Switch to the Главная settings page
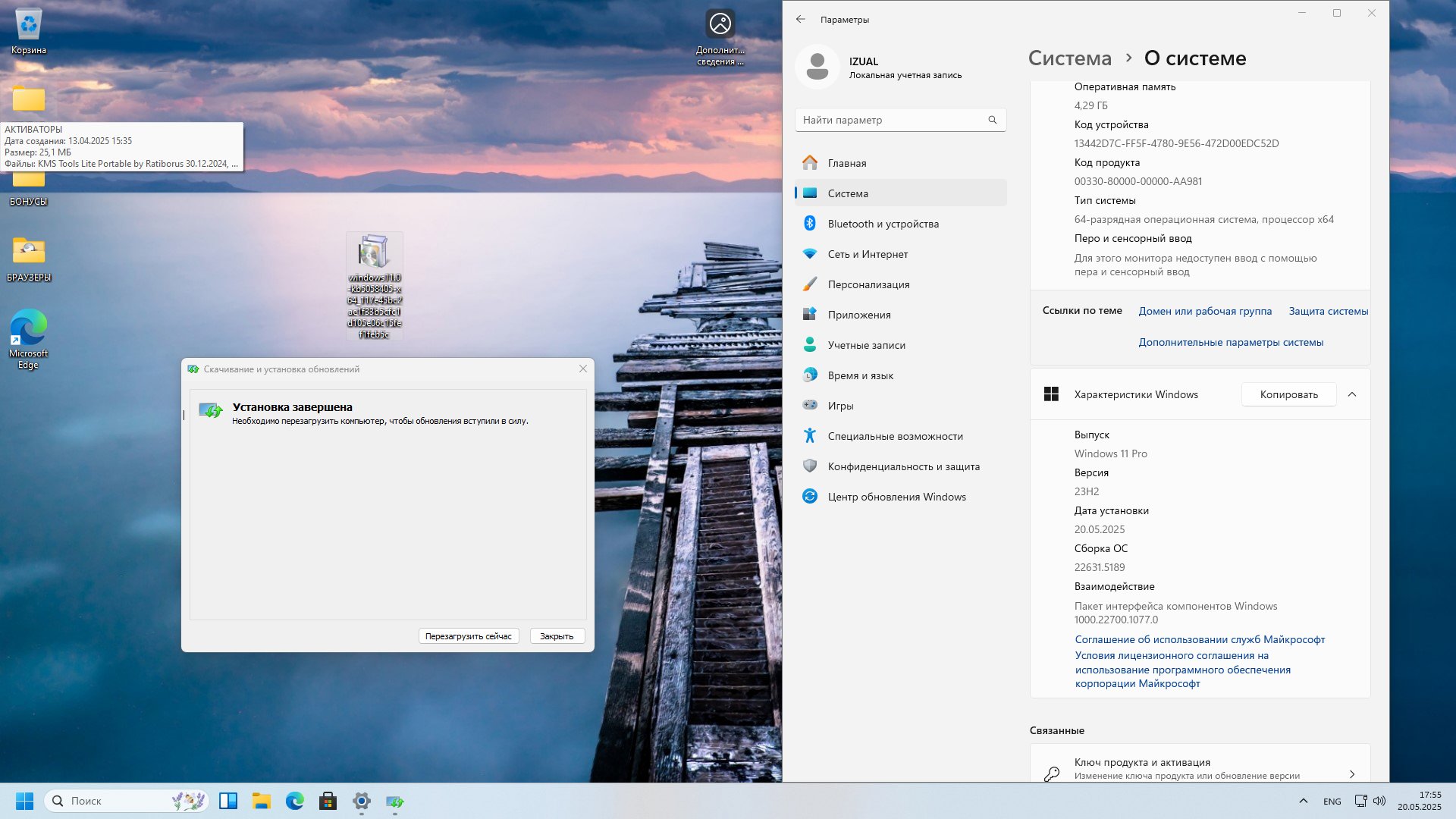 (x=846, y=163)
